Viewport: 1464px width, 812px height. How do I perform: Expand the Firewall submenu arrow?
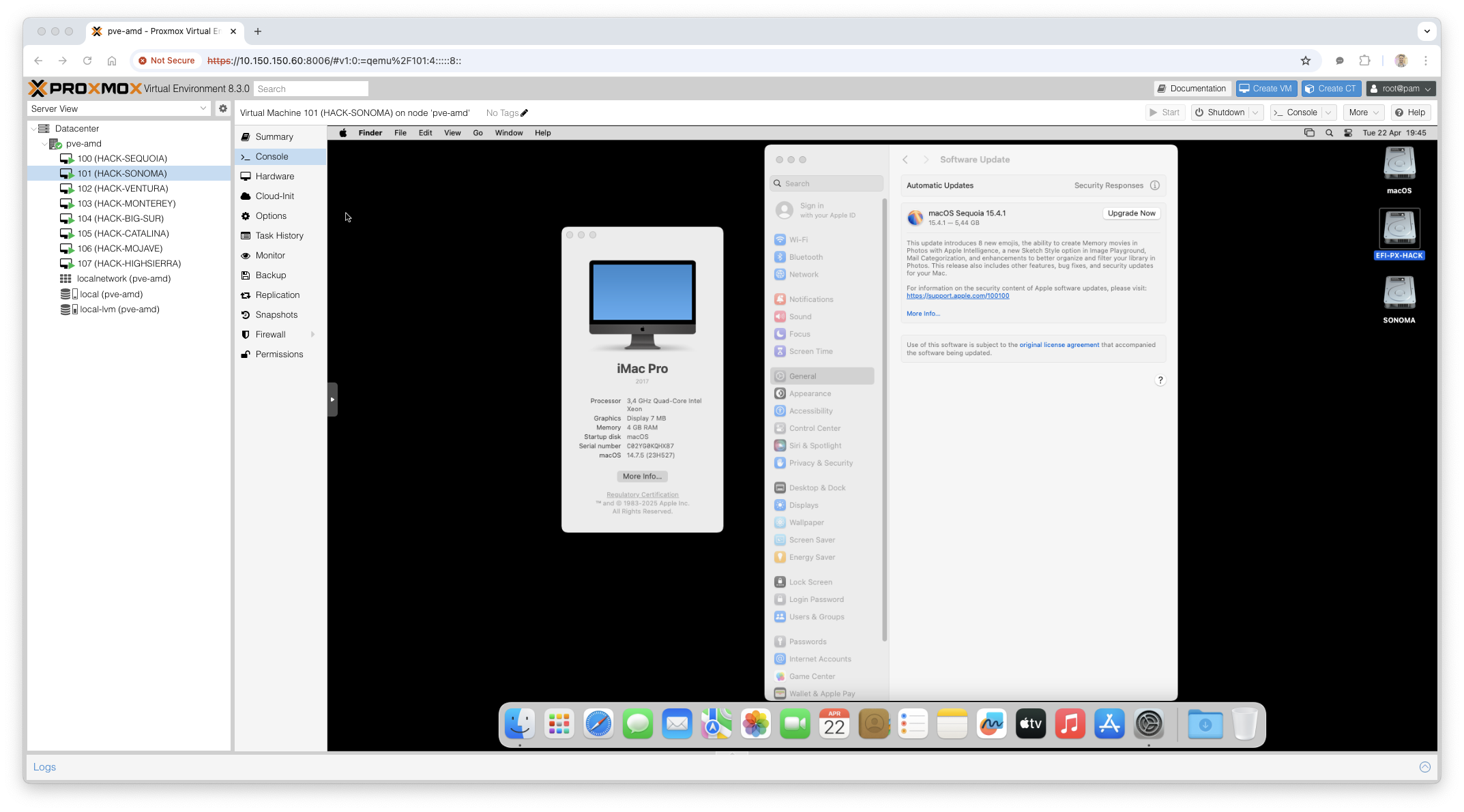312,335
